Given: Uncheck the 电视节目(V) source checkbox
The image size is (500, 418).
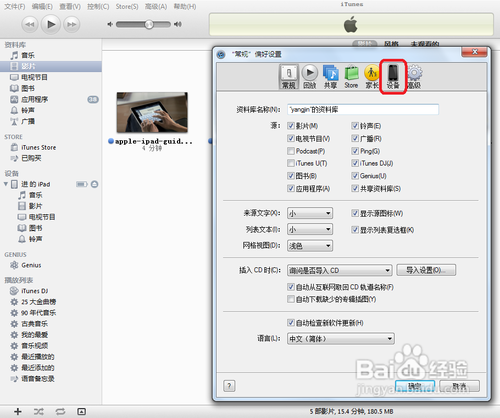Looking at the screenshot, I should click(291, 138).
